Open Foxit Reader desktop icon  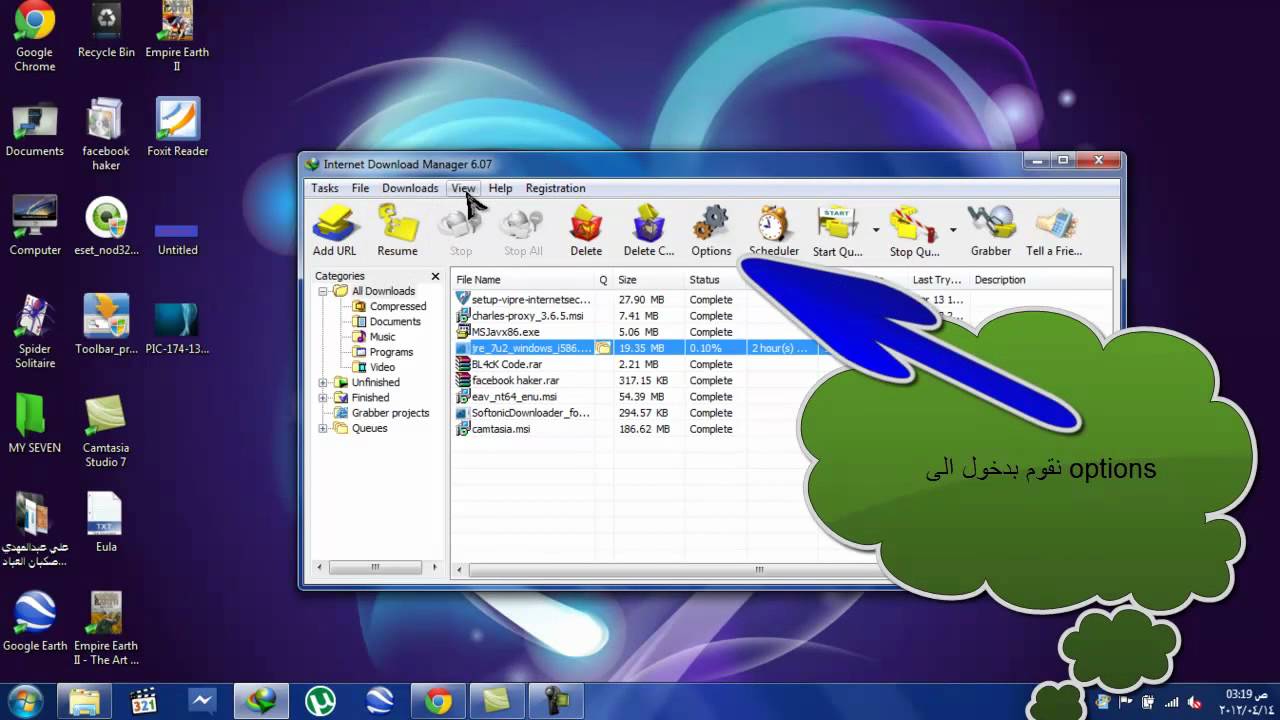[177, 127]
